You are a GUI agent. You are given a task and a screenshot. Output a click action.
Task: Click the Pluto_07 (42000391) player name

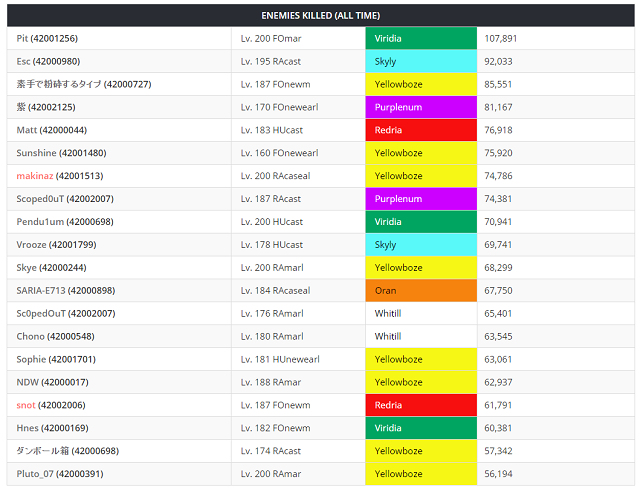click(60, 474)
